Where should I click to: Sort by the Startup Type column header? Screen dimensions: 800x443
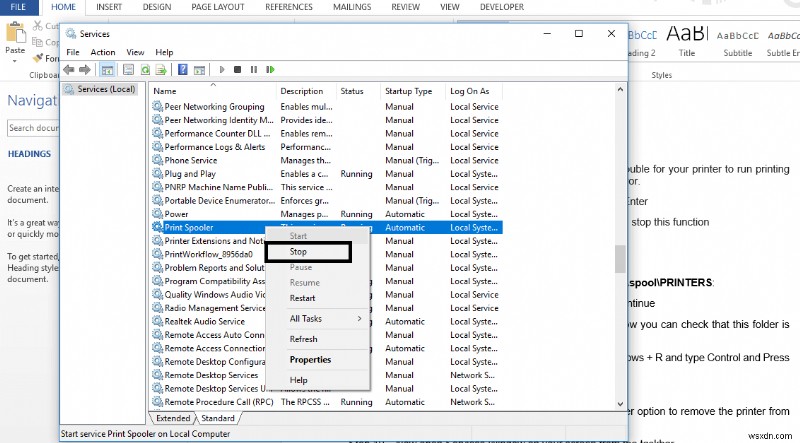coord(413,91)
